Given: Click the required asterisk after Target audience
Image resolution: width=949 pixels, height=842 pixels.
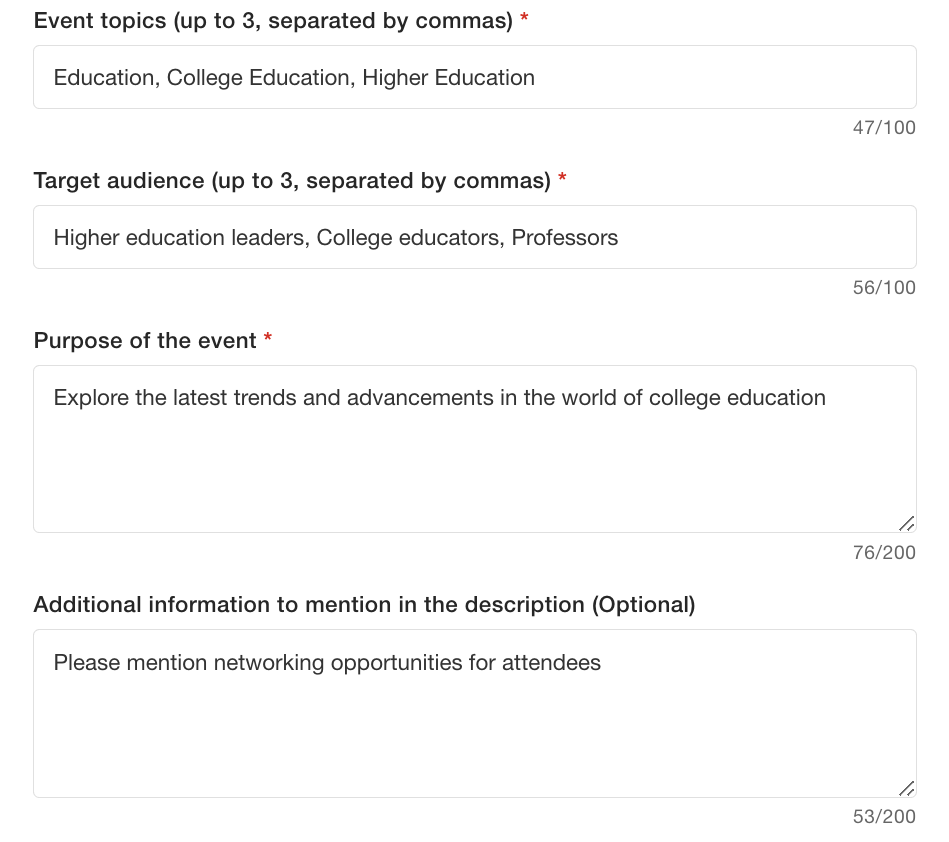Looking at the screenshot, I should click(563, 179).
